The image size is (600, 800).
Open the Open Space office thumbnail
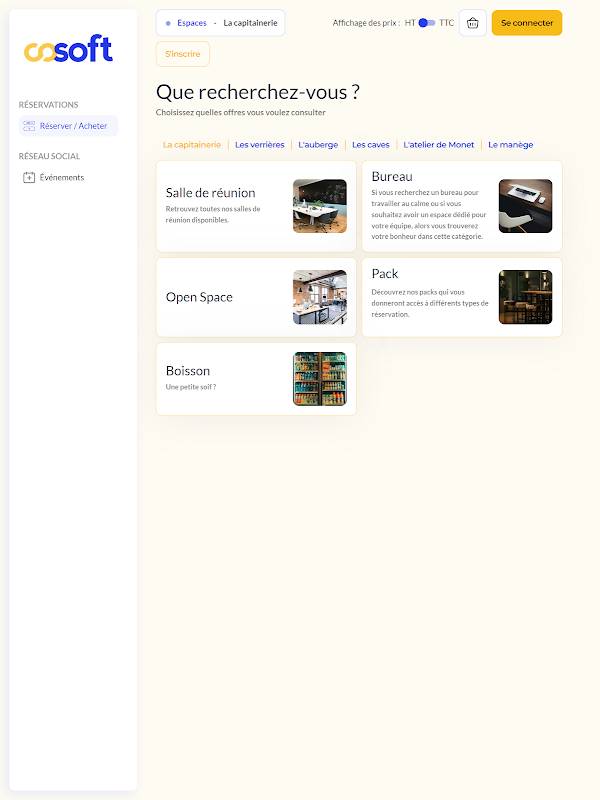pos(320,297)
